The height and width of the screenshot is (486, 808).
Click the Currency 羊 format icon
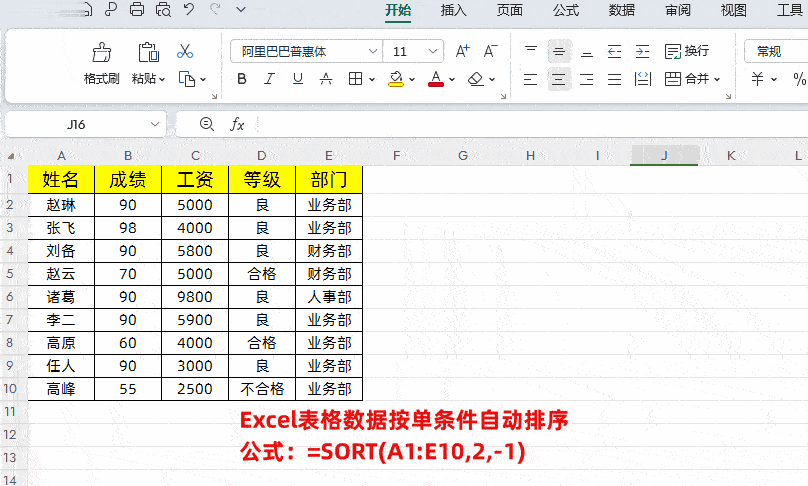[x=758, y=79]
